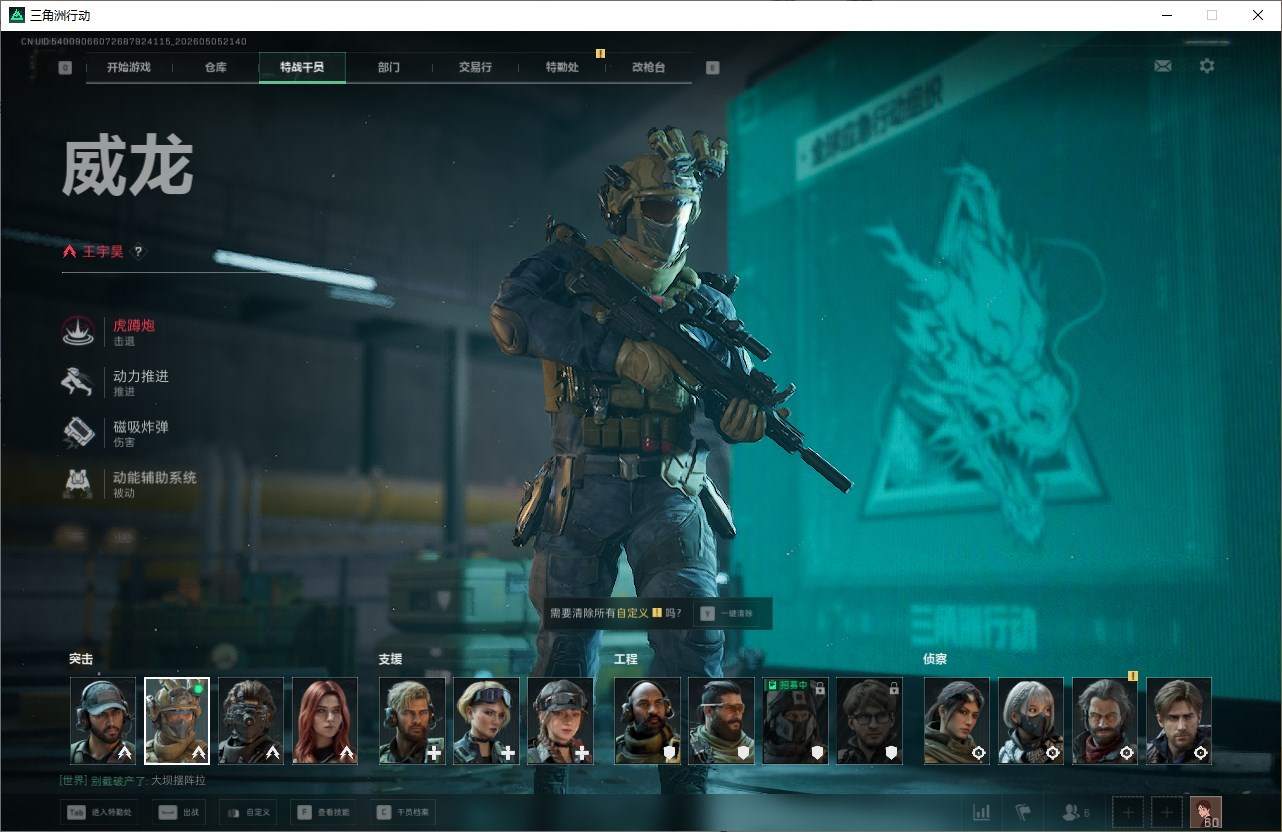Click the 自定义 button
1282x832 pixels.
[x=247, y=813]
